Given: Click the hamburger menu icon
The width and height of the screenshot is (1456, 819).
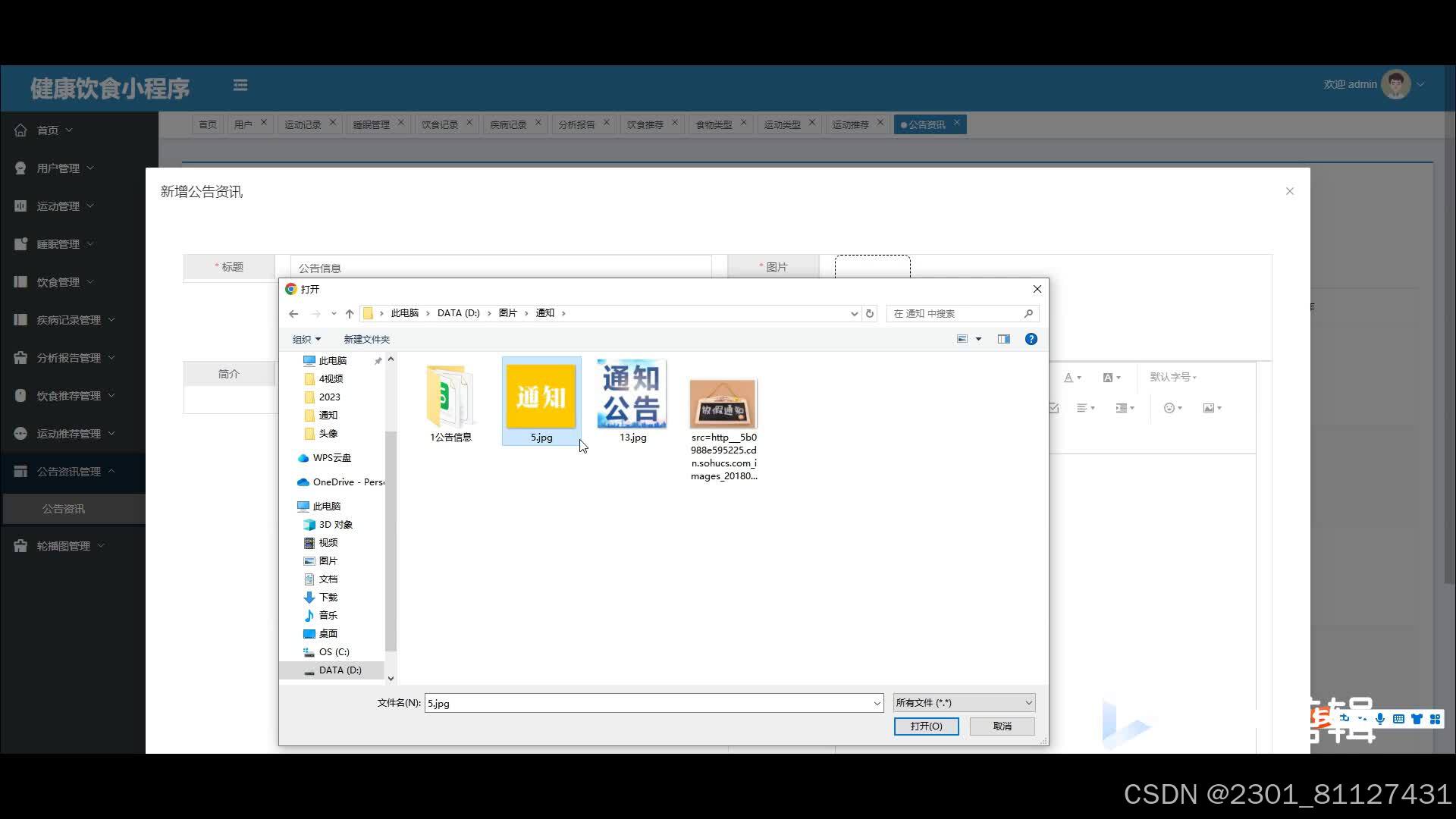Looking at the screenshot, I should point(240,85).
